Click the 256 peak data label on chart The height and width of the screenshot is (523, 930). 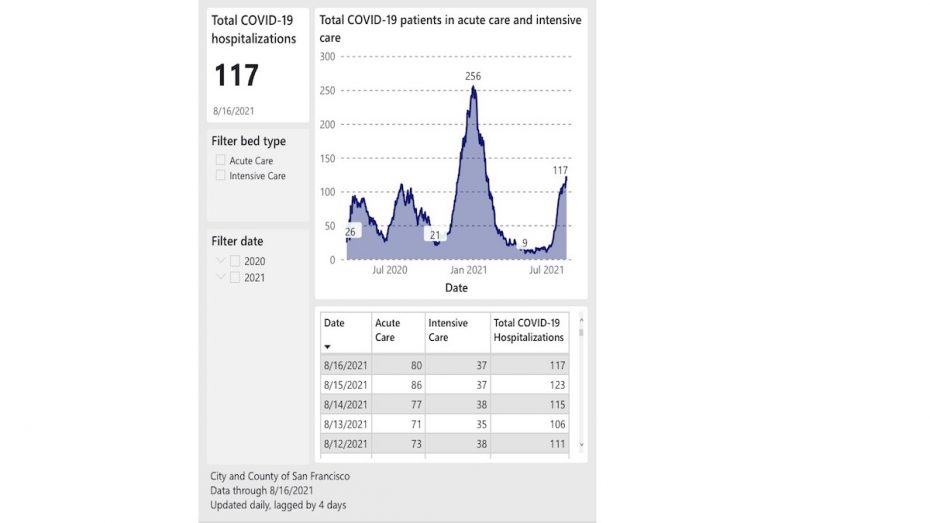click(473, 76)
